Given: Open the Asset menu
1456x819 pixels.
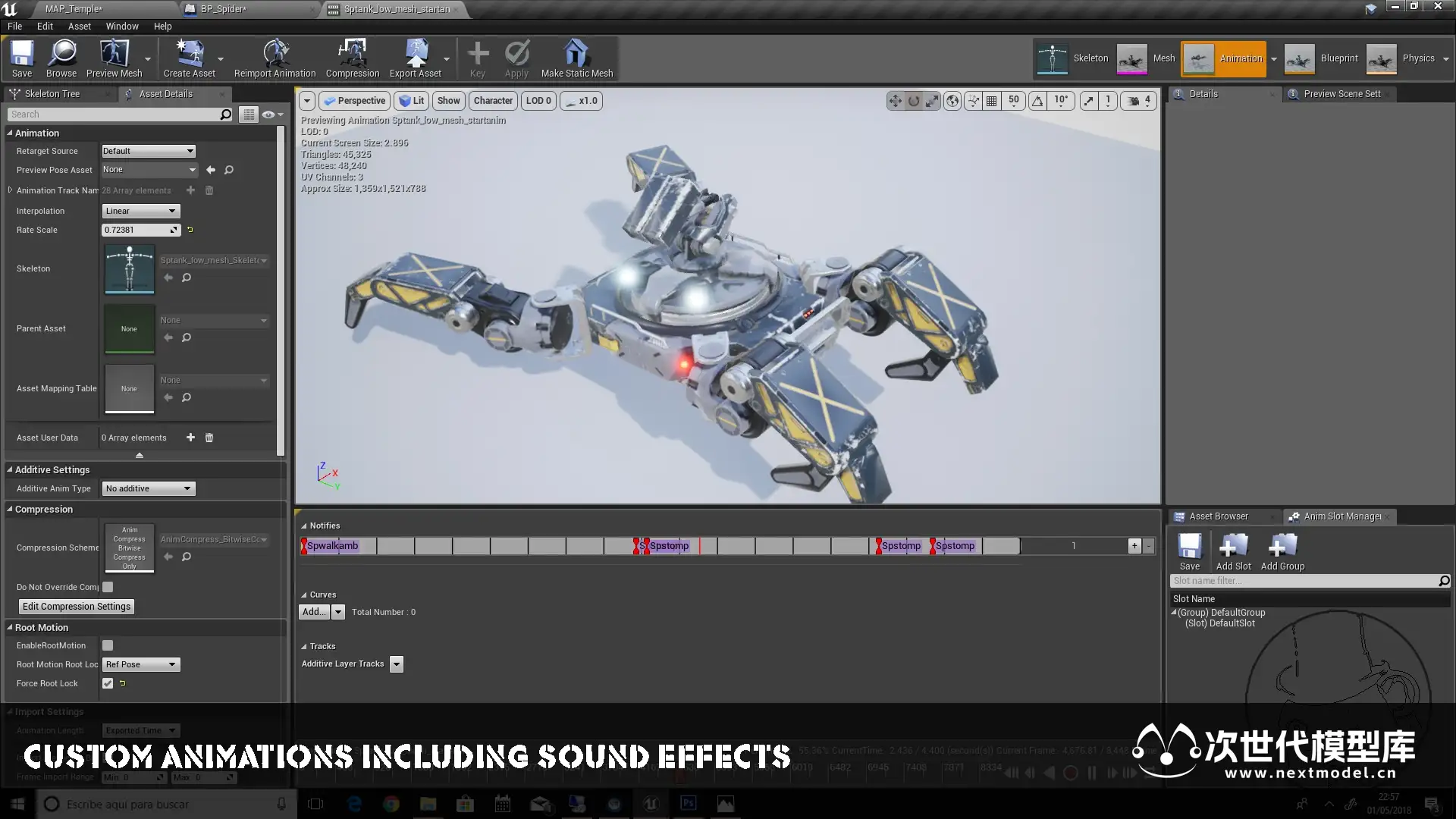Looking at the screenshot, I should point(79,26).
